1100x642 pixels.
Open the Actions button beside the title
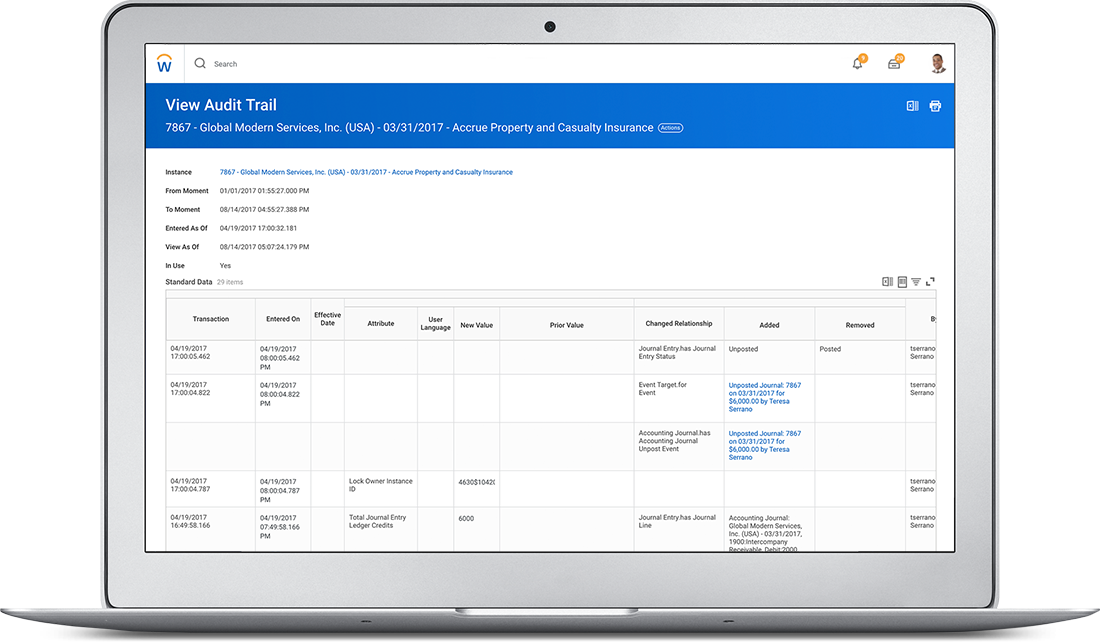click(670, 128)
